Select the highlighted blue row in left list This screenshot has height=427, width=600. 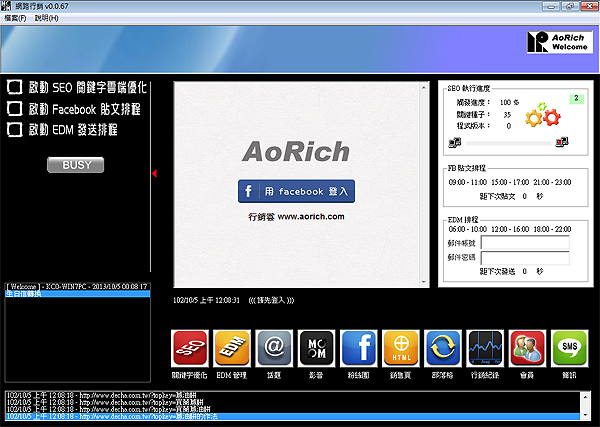tap(77, 294)
